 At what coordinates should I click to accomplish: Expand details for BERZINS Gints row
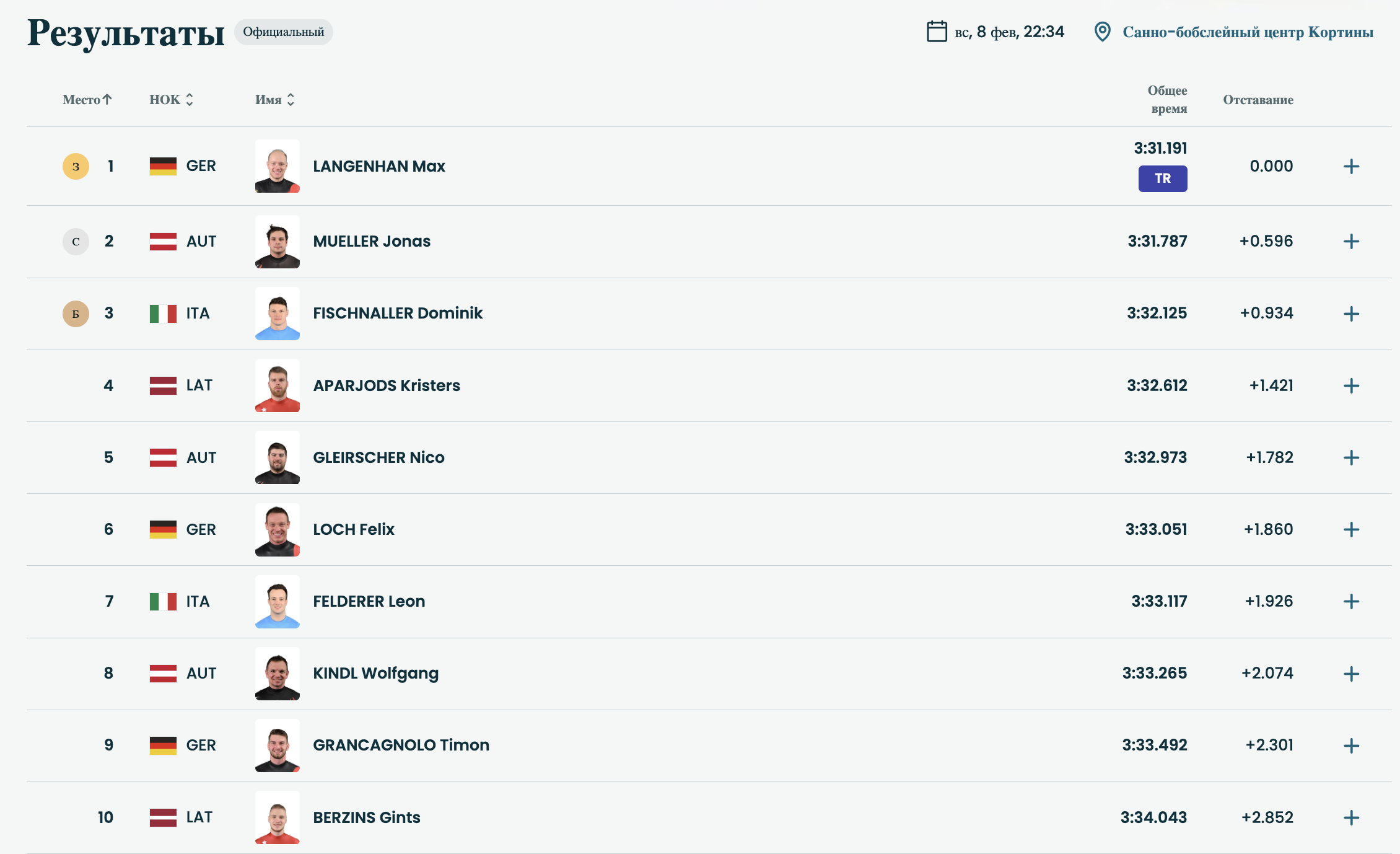pyautogui.click(x=1351, y=817)
